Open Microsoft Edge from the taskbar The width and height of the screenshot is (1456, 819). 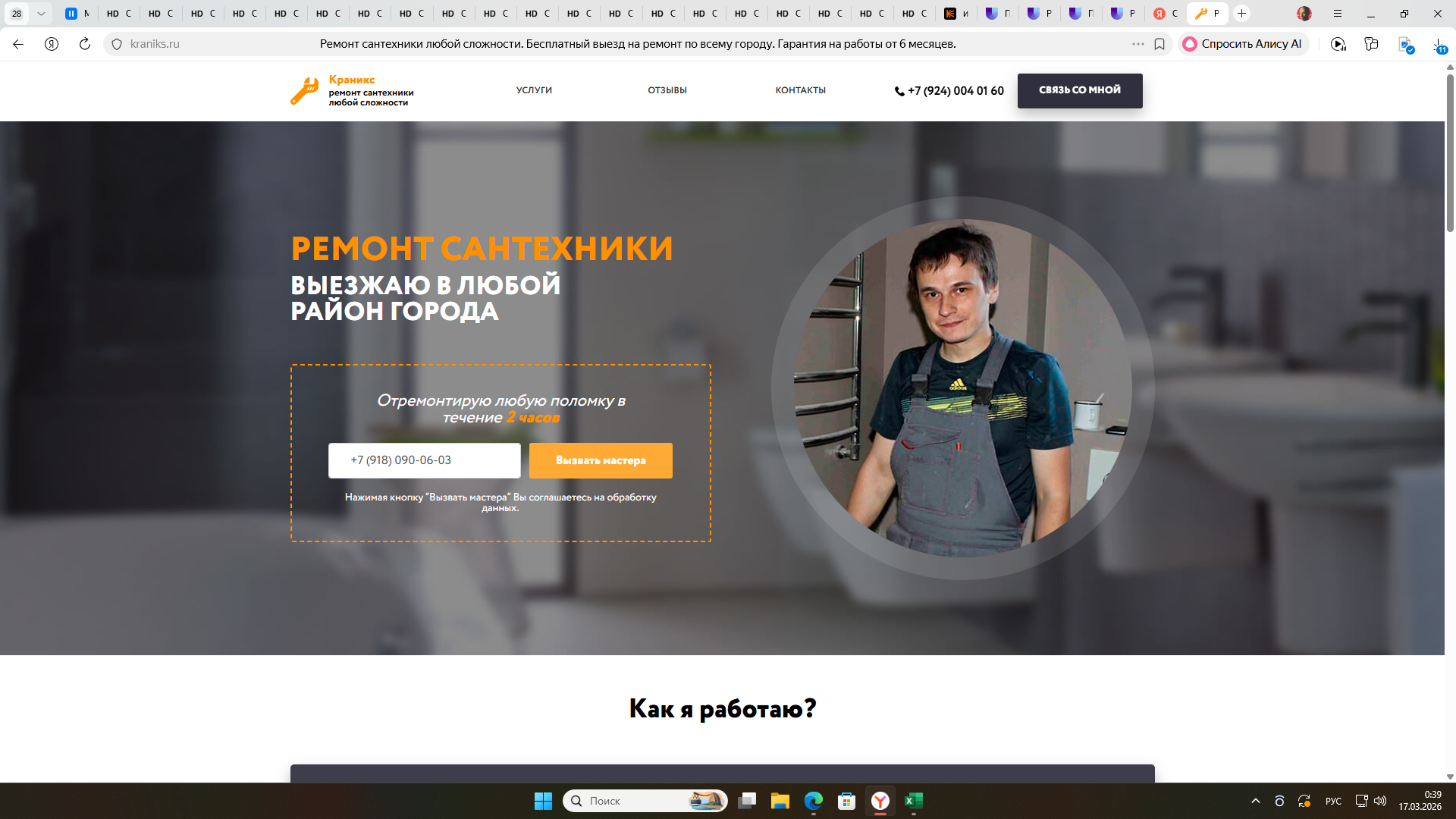813,801
